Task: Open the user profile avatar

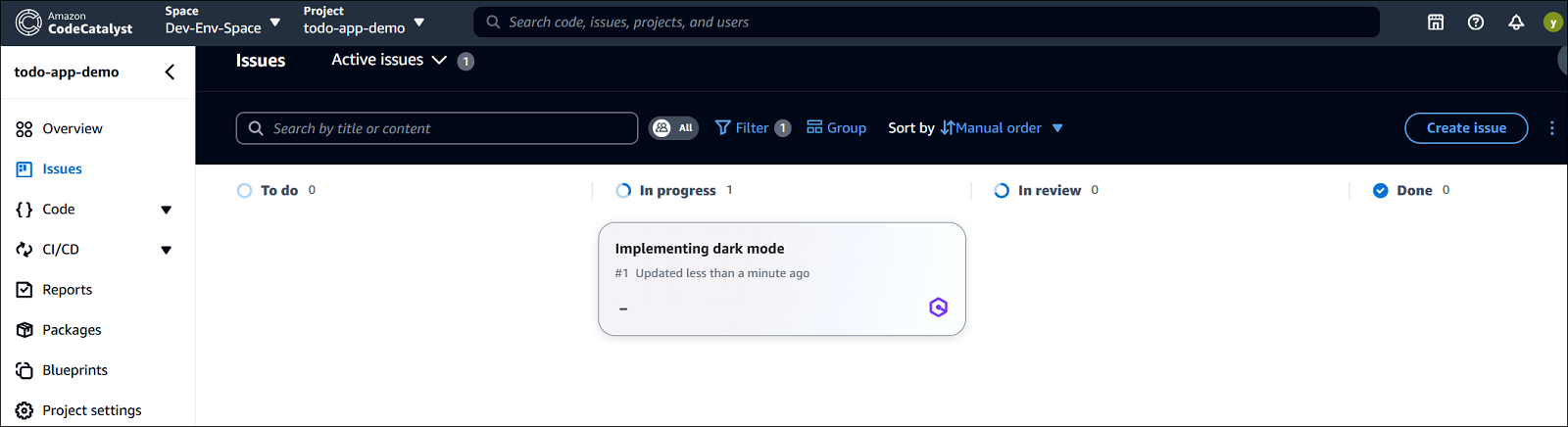Action: point(1552,23)
